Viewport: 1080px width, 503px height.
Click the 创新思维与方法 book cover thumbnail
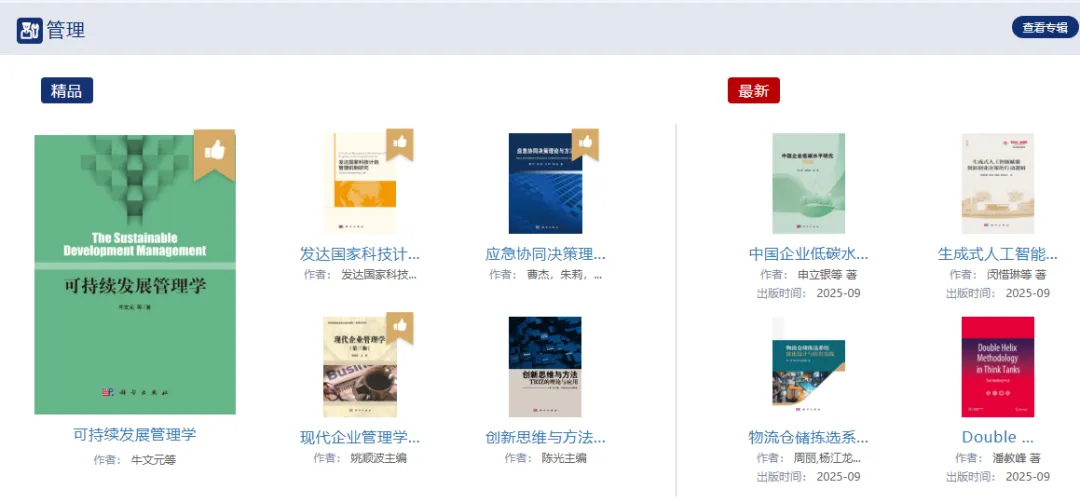[546, 367]
